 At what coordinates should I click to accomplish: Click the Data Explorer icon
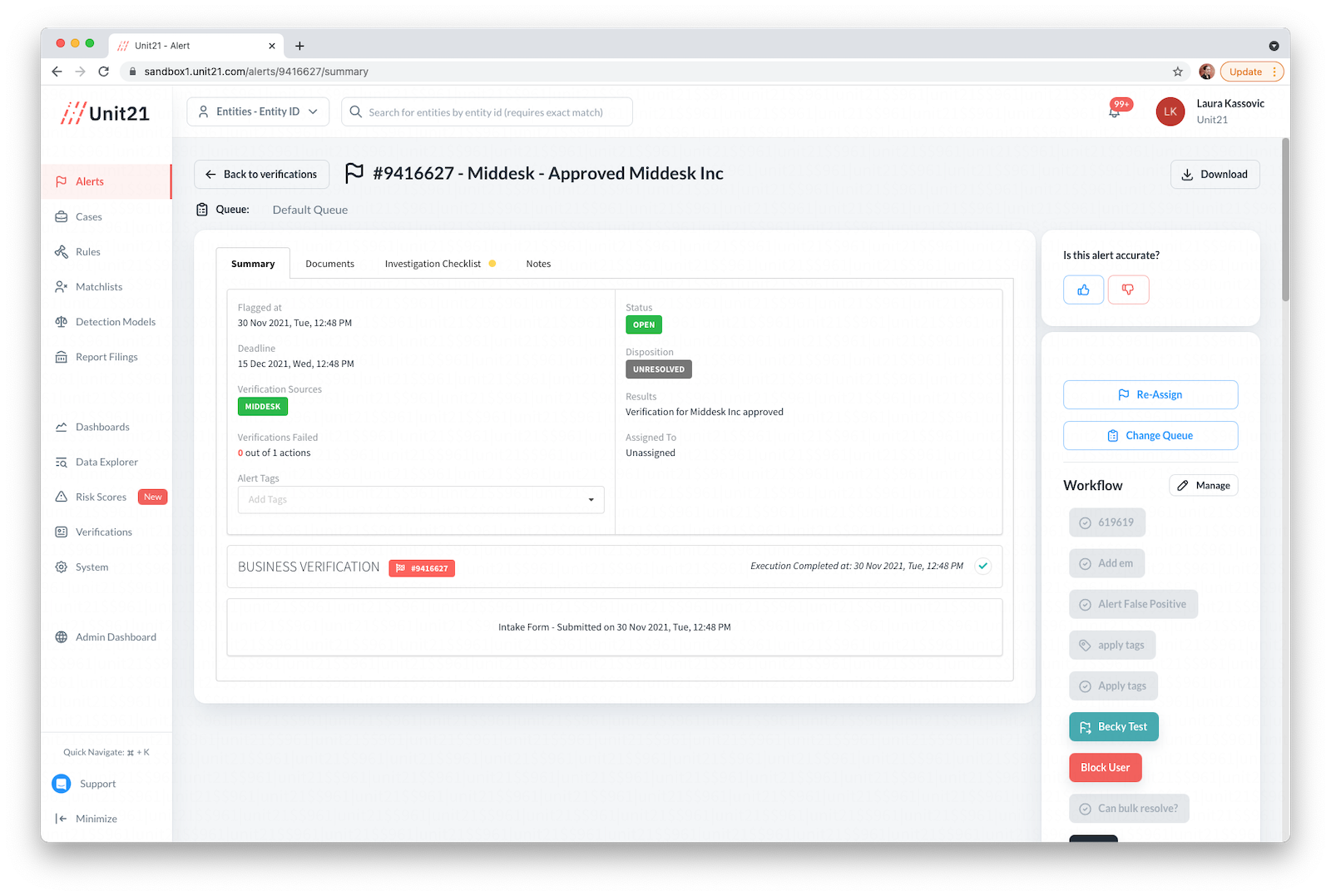(x=61, y=462)
